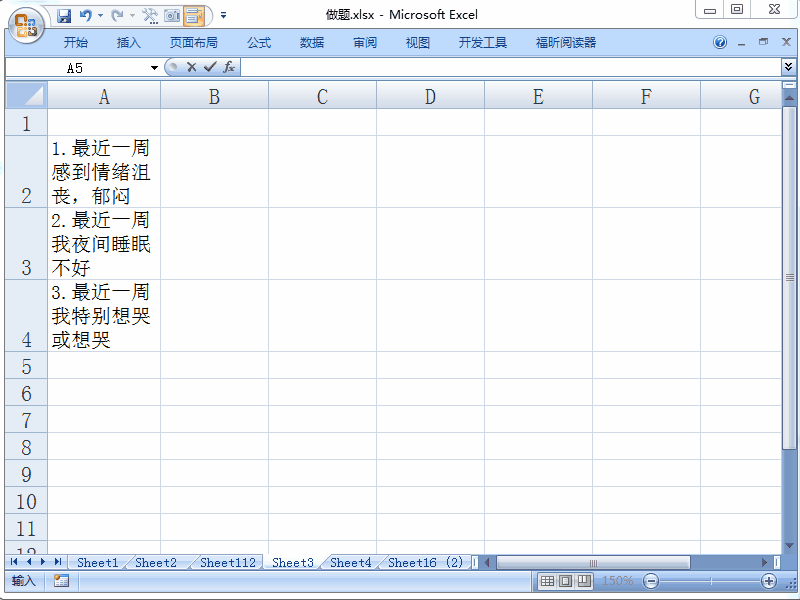Open the 插入 ribbon tab
Screen dimensions: 800x600
pyautogui.click(x=129, y=43)
